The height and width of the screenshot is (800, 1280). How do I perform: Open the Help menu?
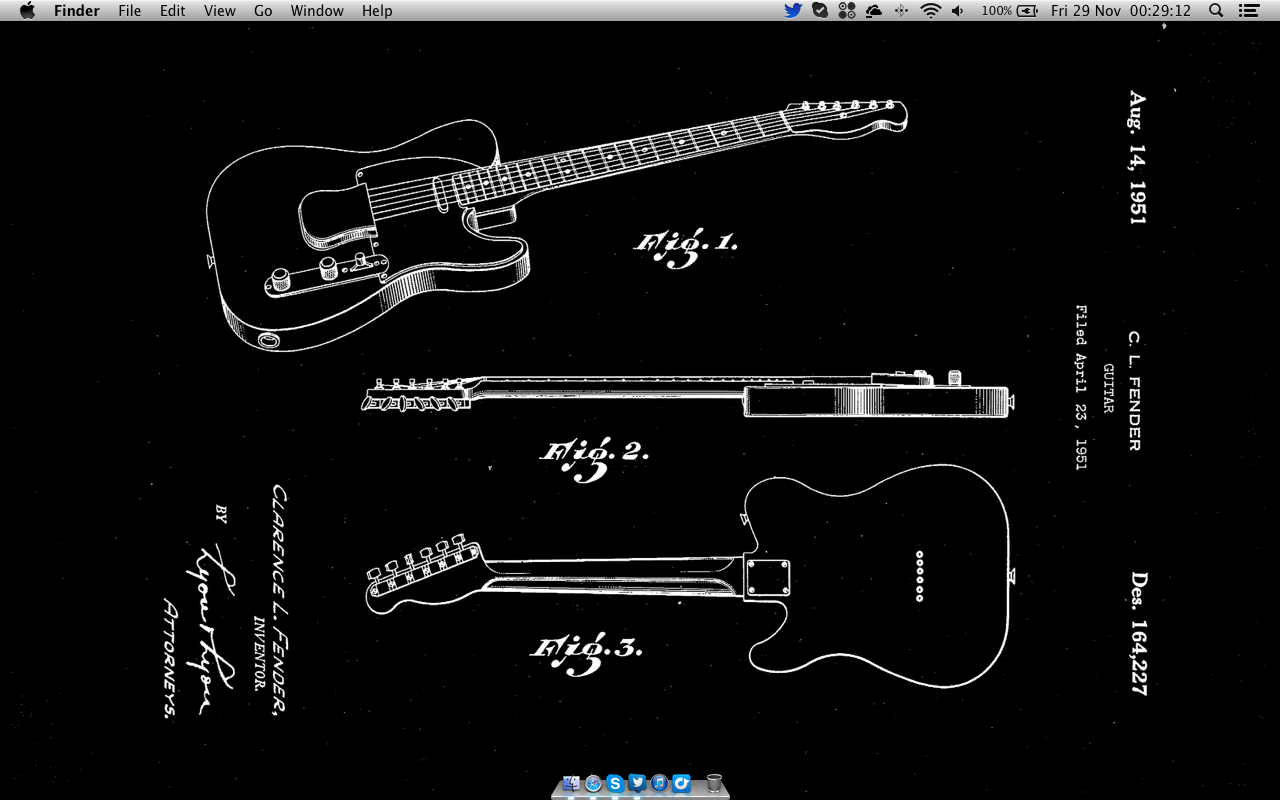click(377, 10)
